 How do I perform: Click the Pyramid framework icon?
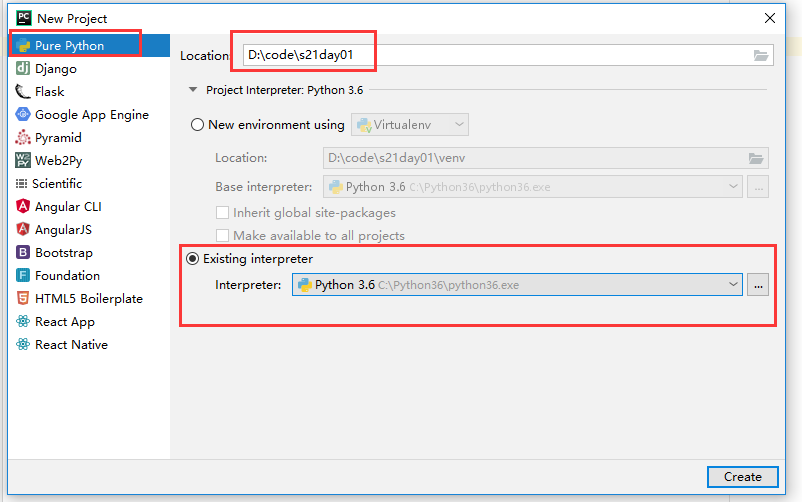pyautogui.click(x=23, y=138)
